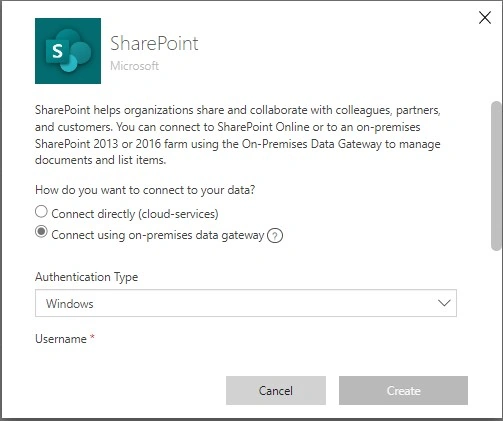Click the Create button

pos(403,391)
